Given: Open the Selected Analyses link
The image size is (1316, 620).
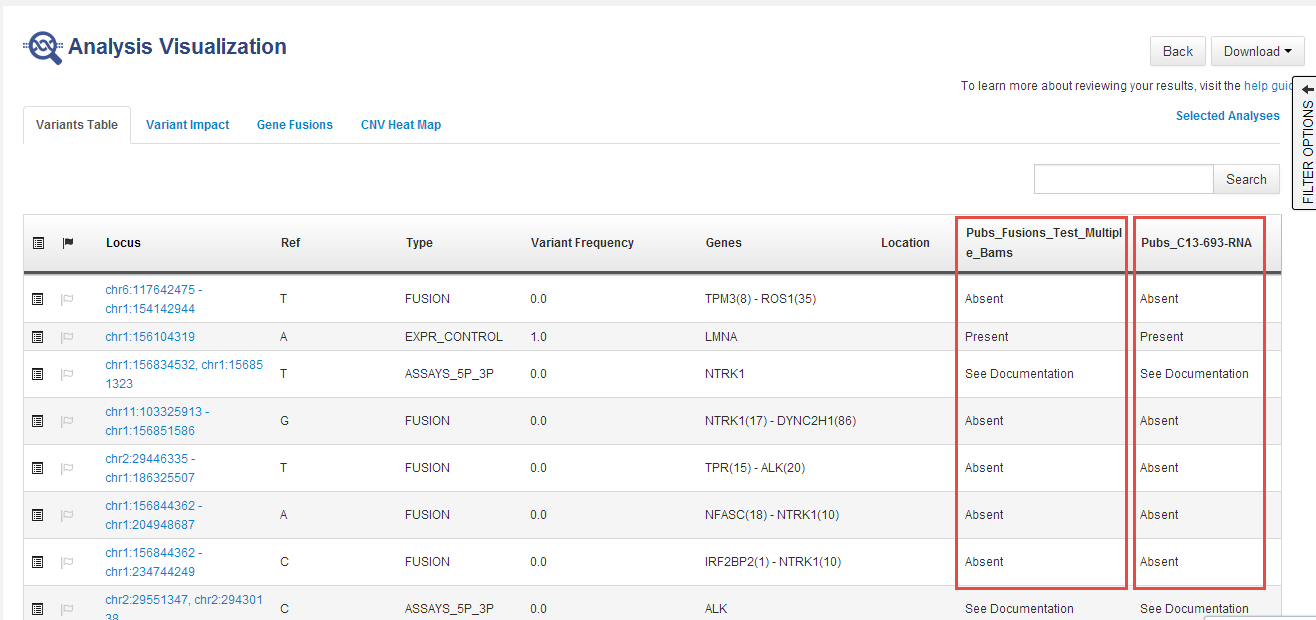Looking at the screenshot, I should 1227,116.
